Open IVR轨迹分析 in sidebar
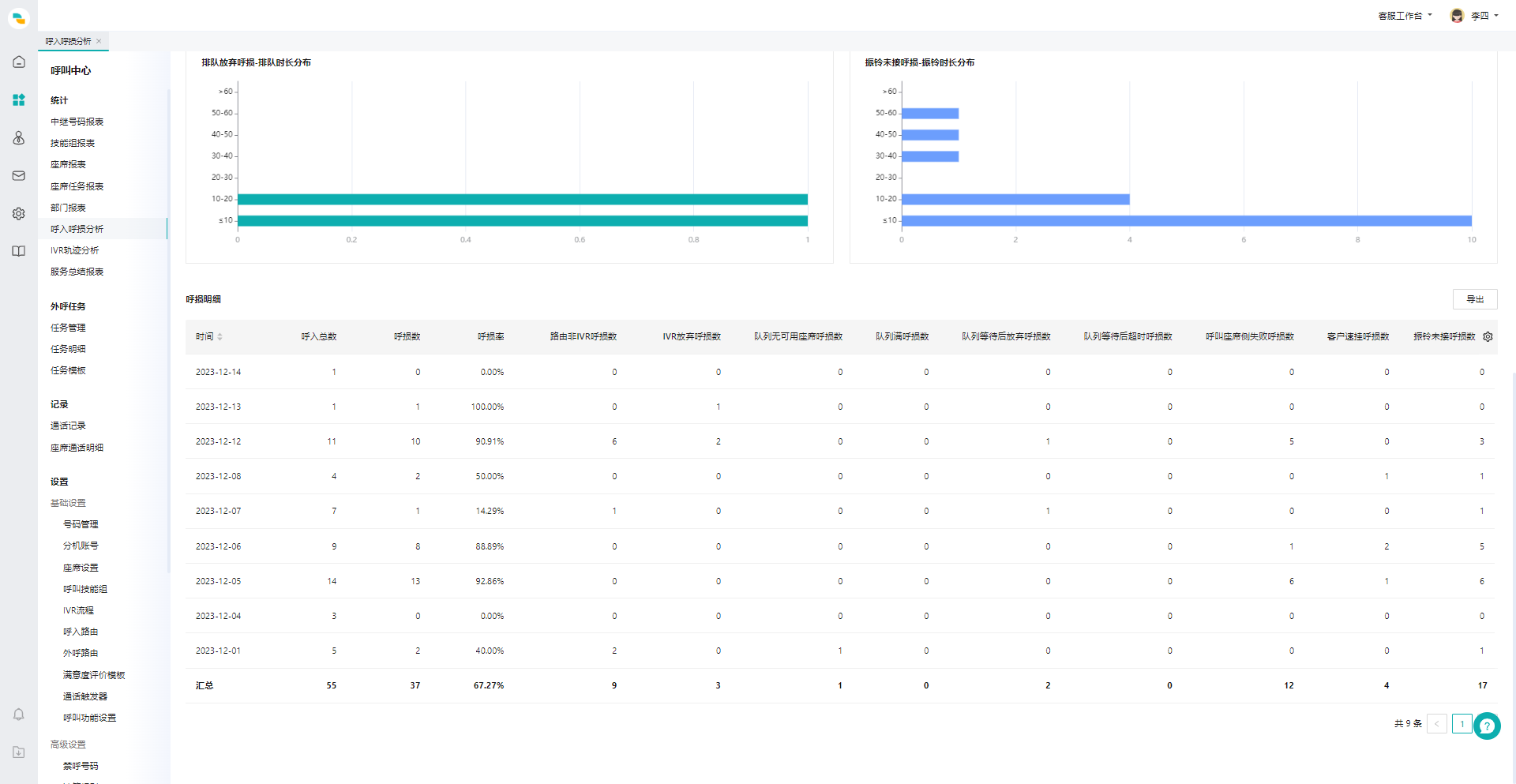The height and width of the screenshot is (784, 1516). click(x=75, y=250)
